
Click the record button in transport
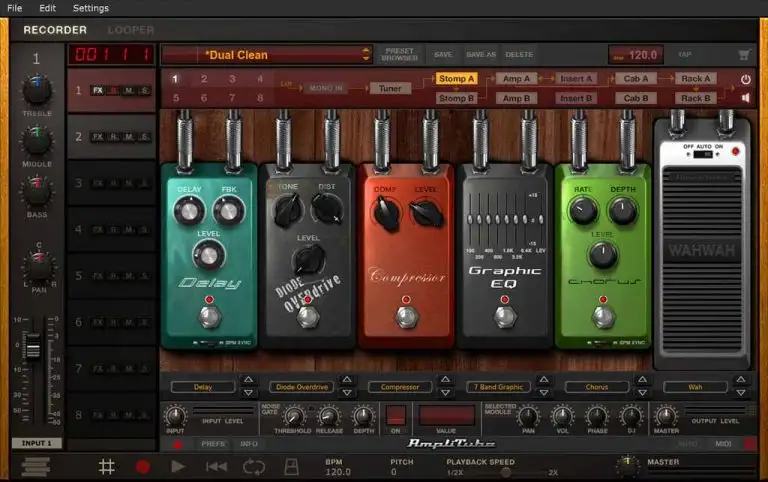(x=143, y=466)
